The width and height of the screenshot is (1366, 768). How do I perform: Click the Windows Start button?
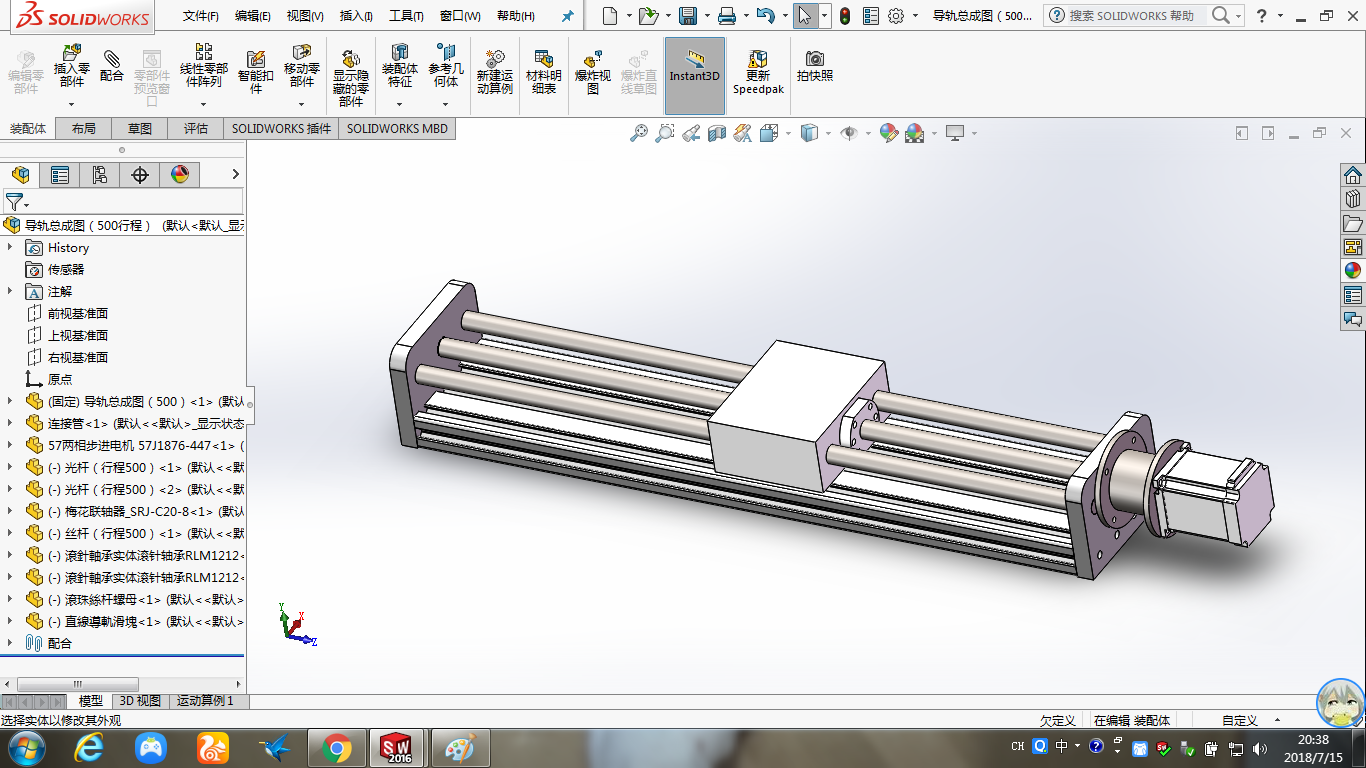pyautogui.click(x=25, y=747)
